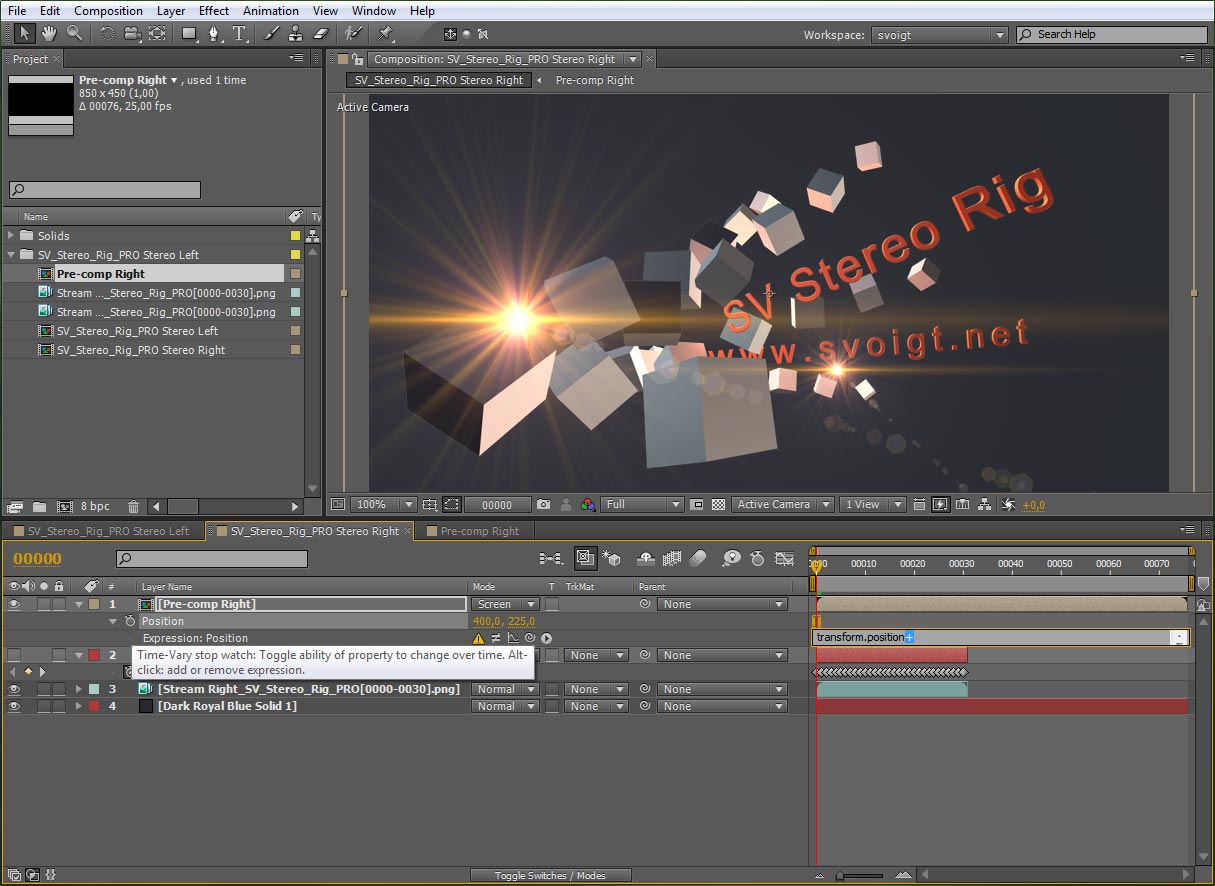Switch to SV_Stereo_Rig_PRO Stereo Left timeline tab
Screen dimensions: 1215x886
click(102, 531)
